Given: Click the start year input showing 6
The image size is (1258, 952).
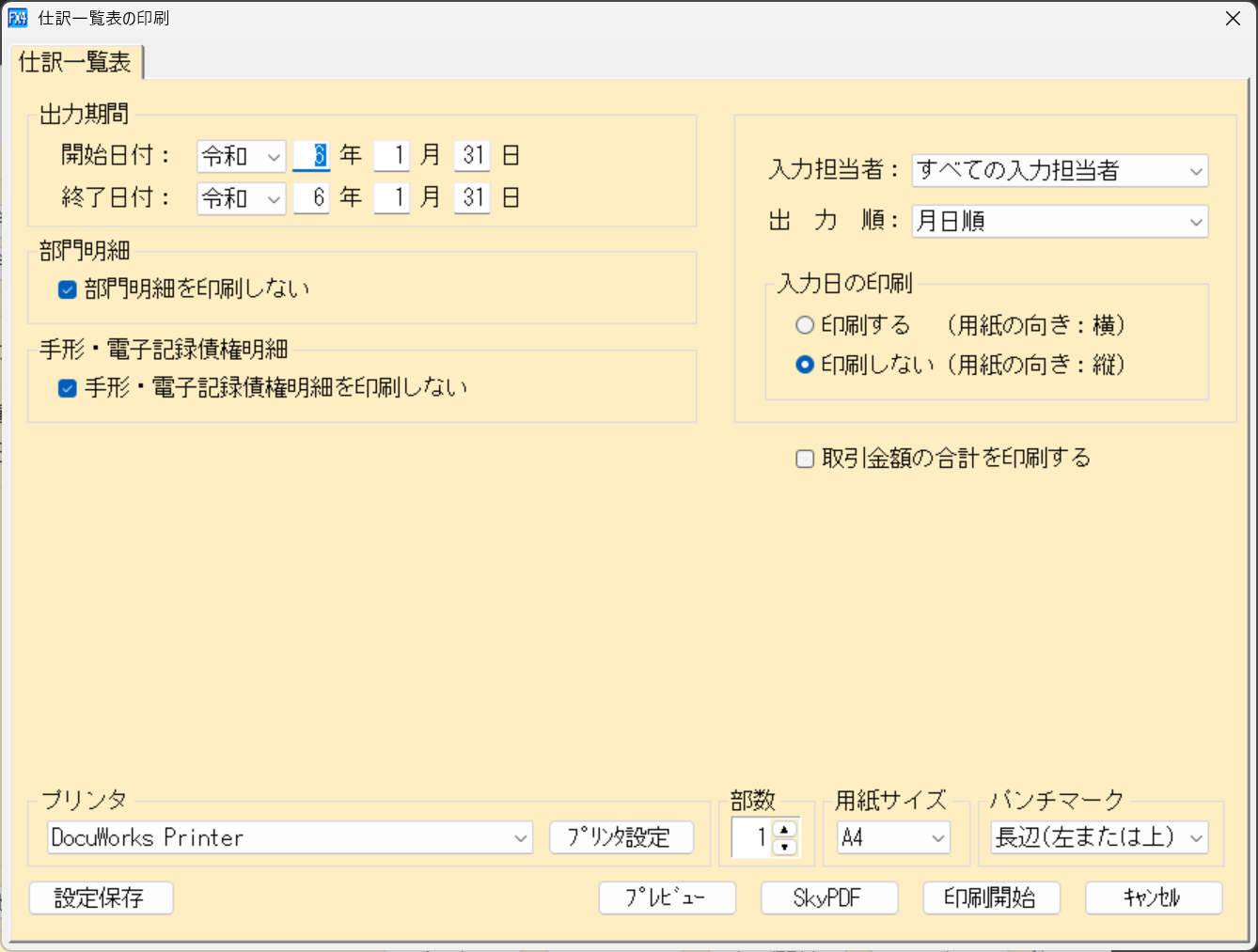Looking at the screenshot, I should click(311, 156).
